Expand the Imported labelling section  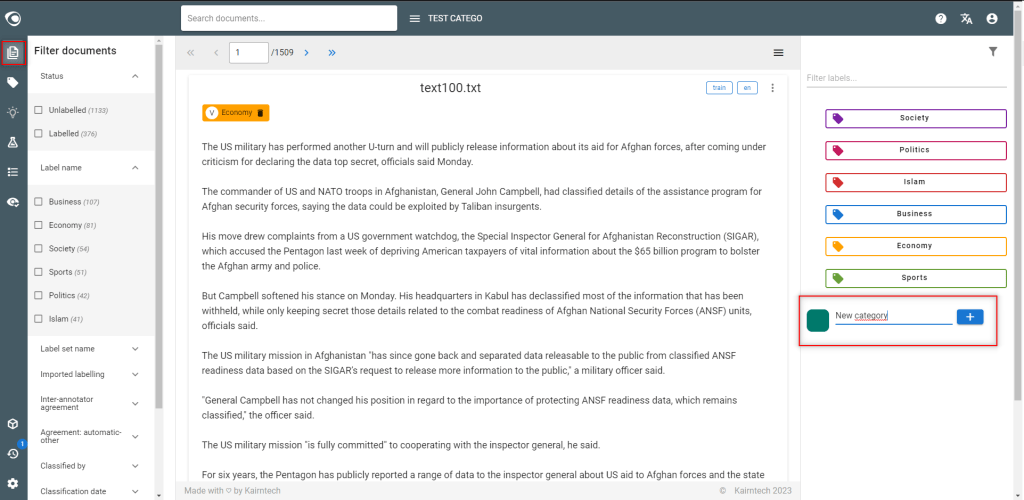coord(135,375)
